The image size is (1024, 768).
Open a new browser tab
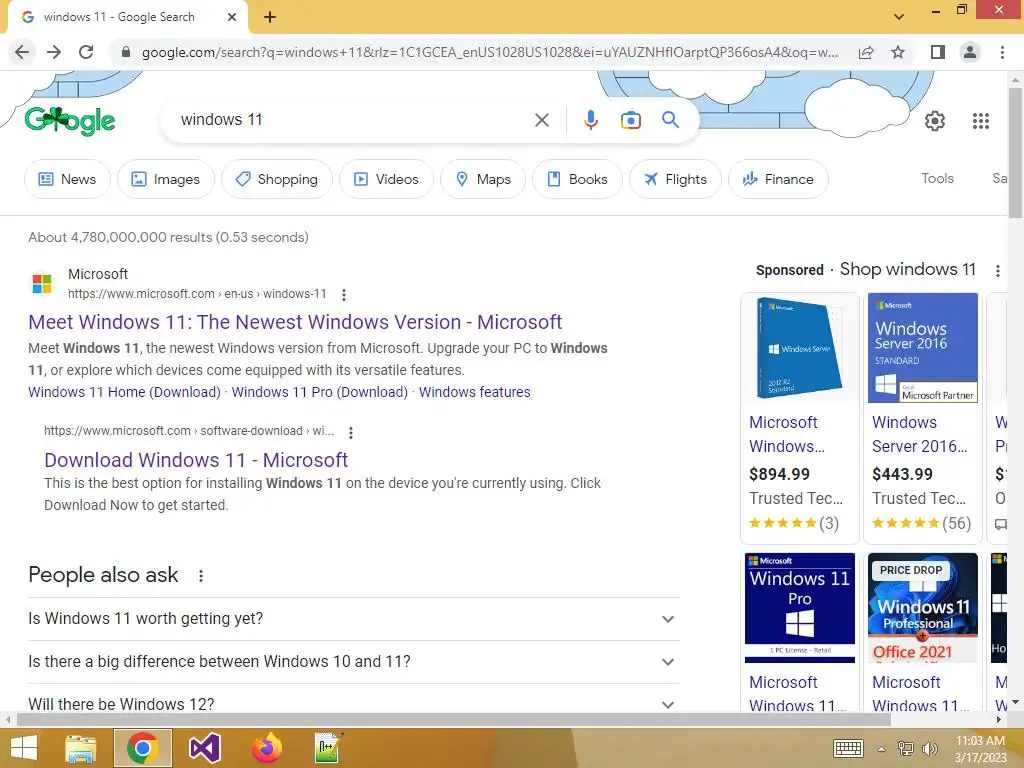point(270,17)
